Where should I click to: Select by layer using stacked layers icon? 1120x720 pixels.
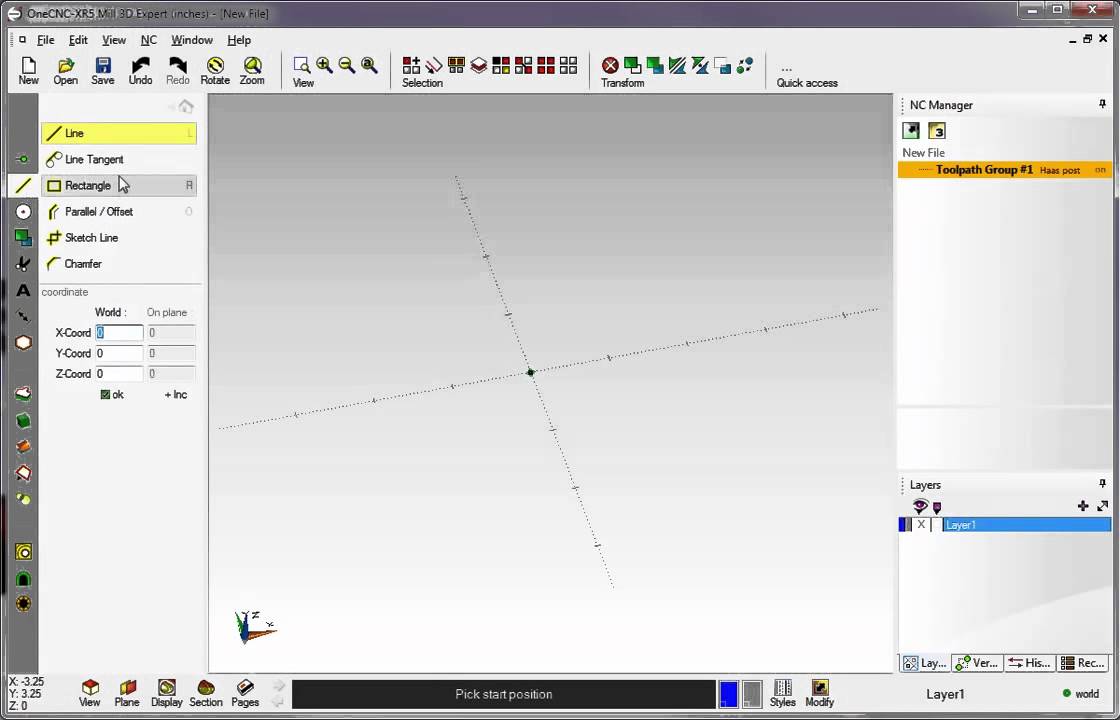click(479, 66)
